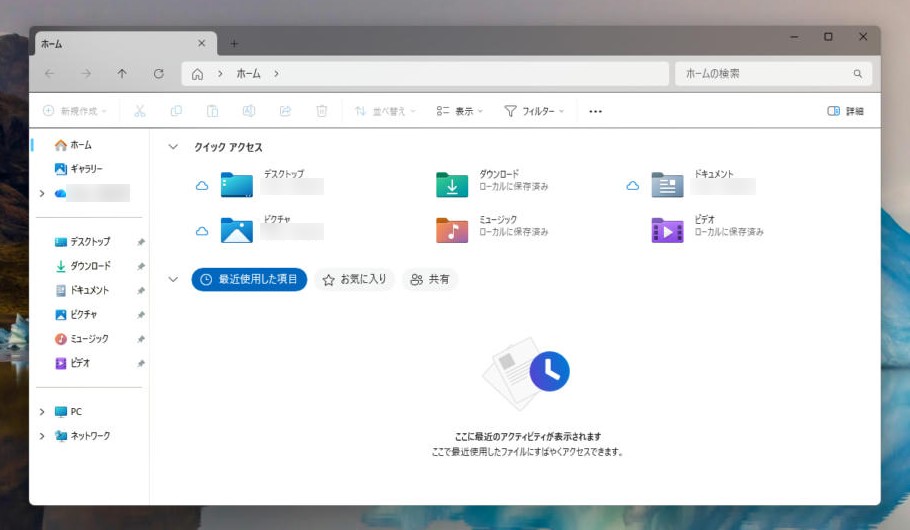Click the search magnifier icon

coord(858,74)
